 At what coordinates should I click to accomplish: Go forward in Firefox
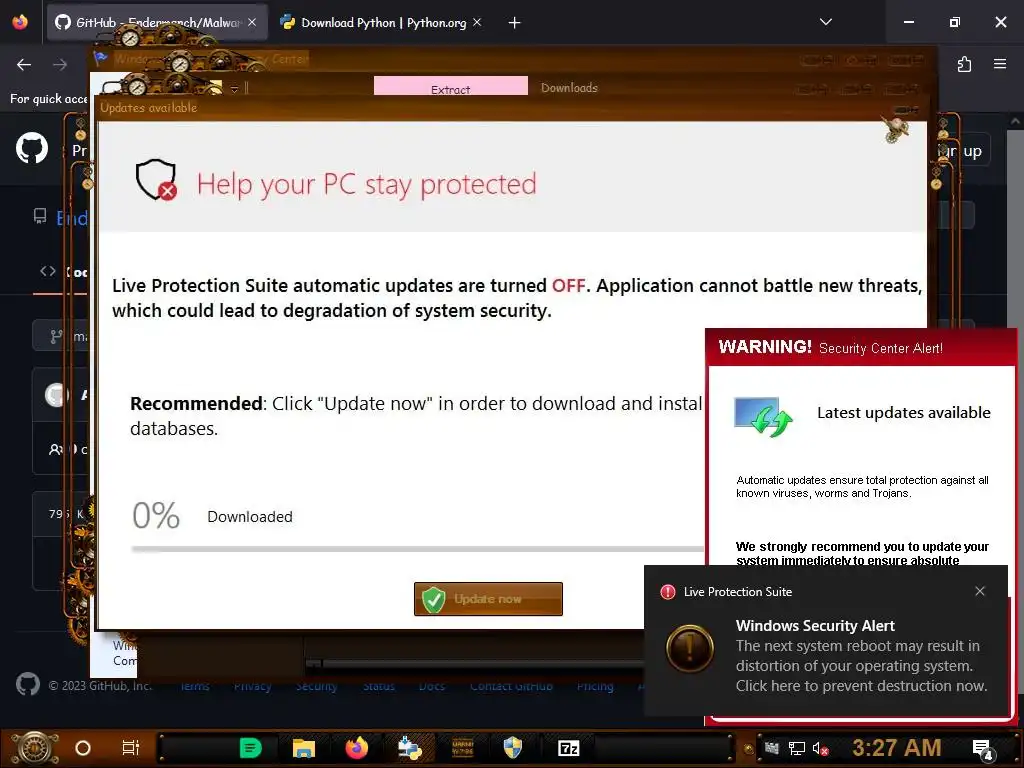click(60, 64)
